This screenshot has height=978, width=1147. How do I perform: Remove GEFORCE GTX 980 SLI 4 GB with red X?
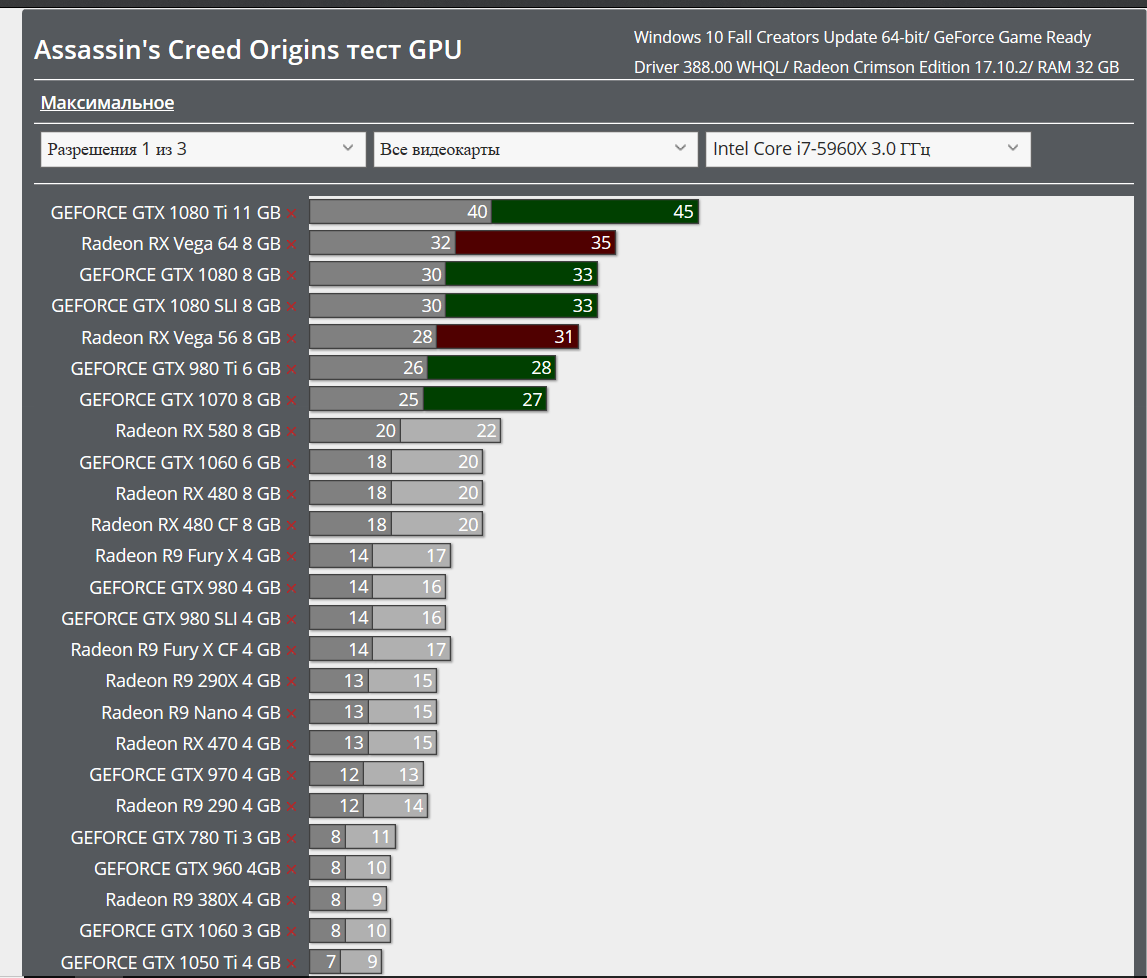click(x=292, y=620)
